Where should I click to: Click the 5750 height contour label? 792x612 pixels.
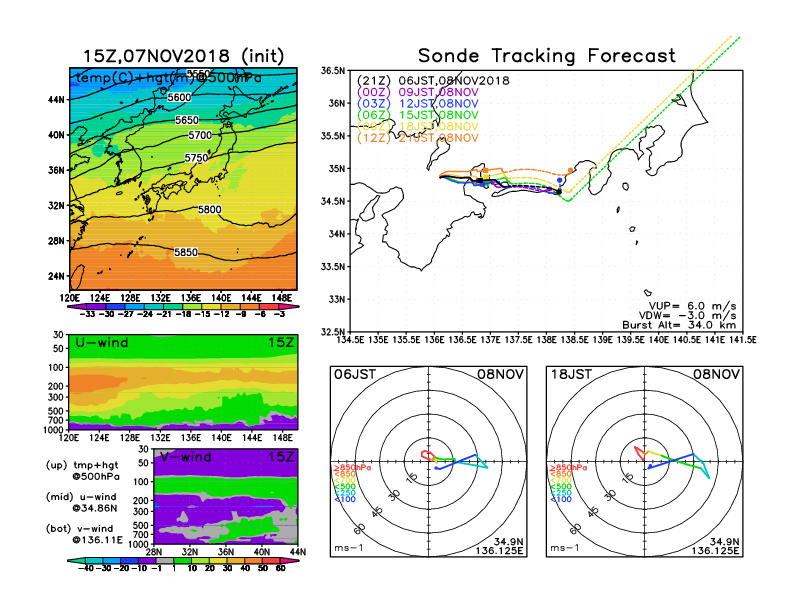198,159
